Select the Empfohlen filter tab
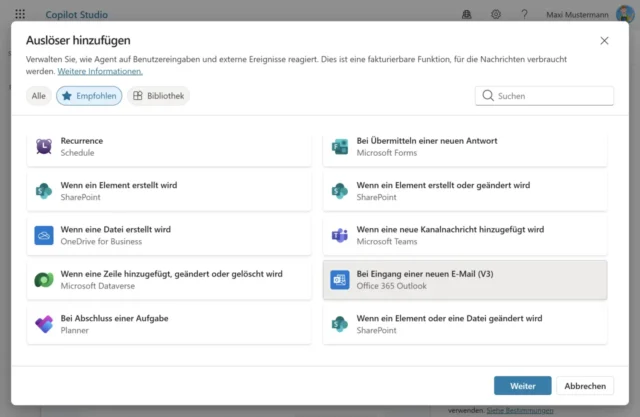 (88, 96)
